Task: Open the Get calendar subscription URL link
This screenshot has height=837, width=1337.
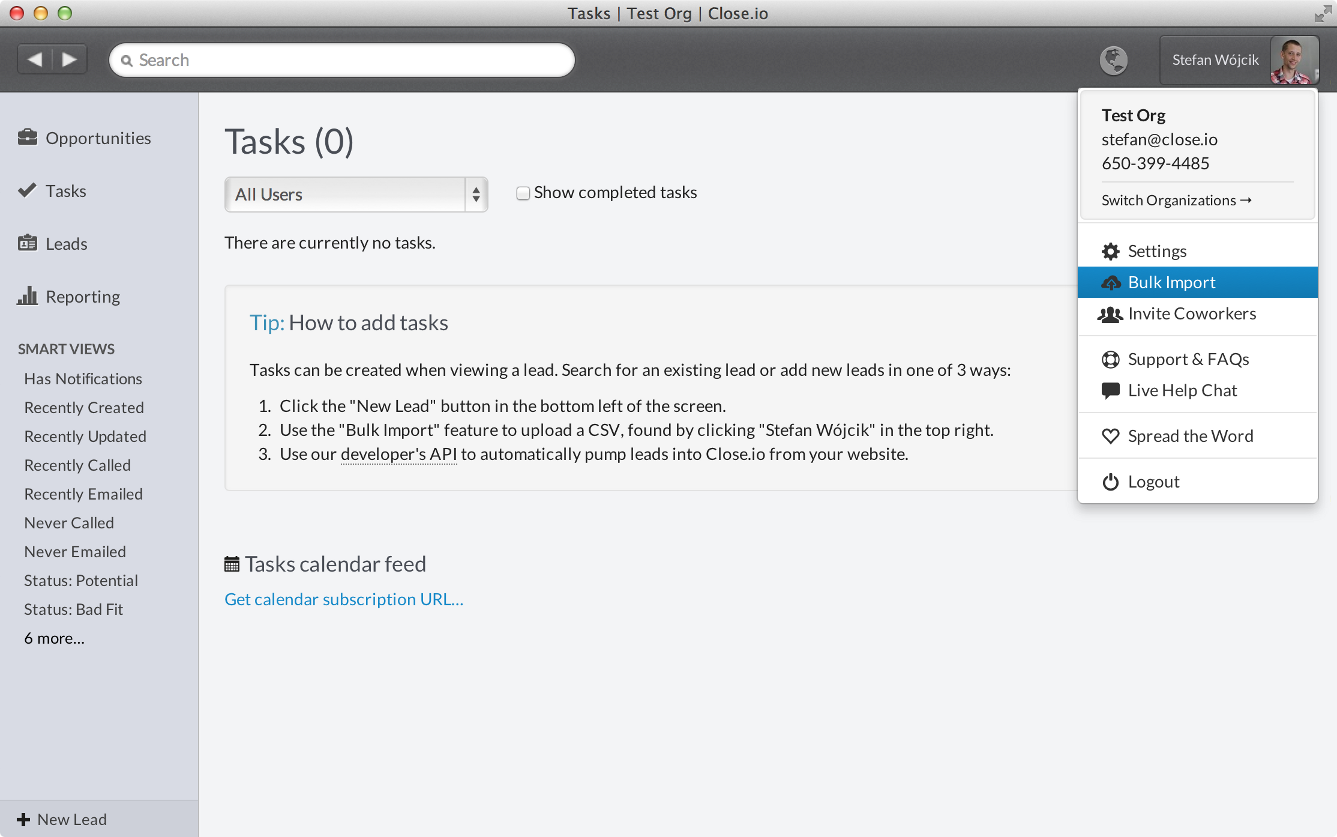Action: pyautogui.click(x=344, y=599)
